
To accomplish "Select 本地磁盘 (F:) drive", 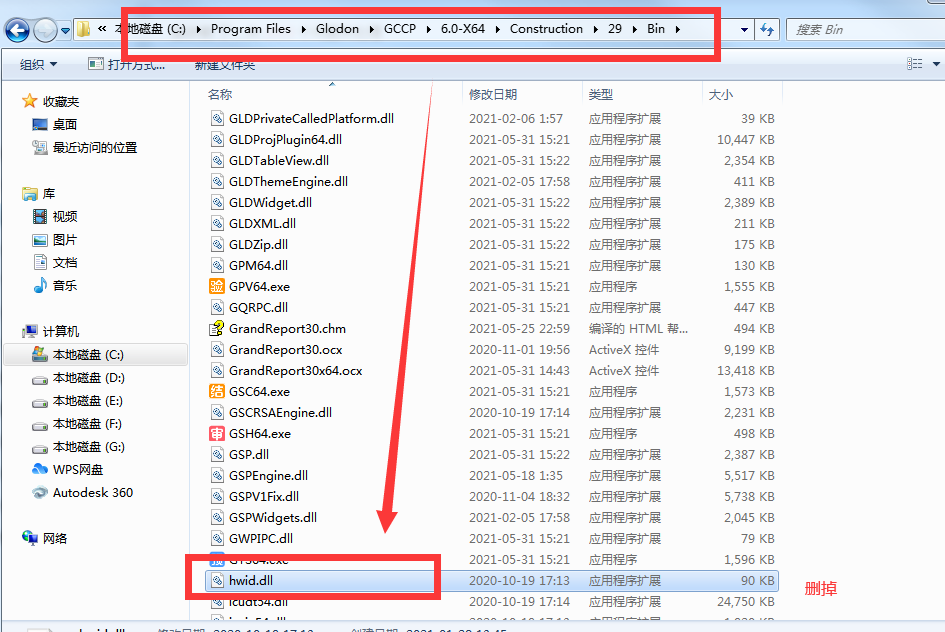I will 77,424.
